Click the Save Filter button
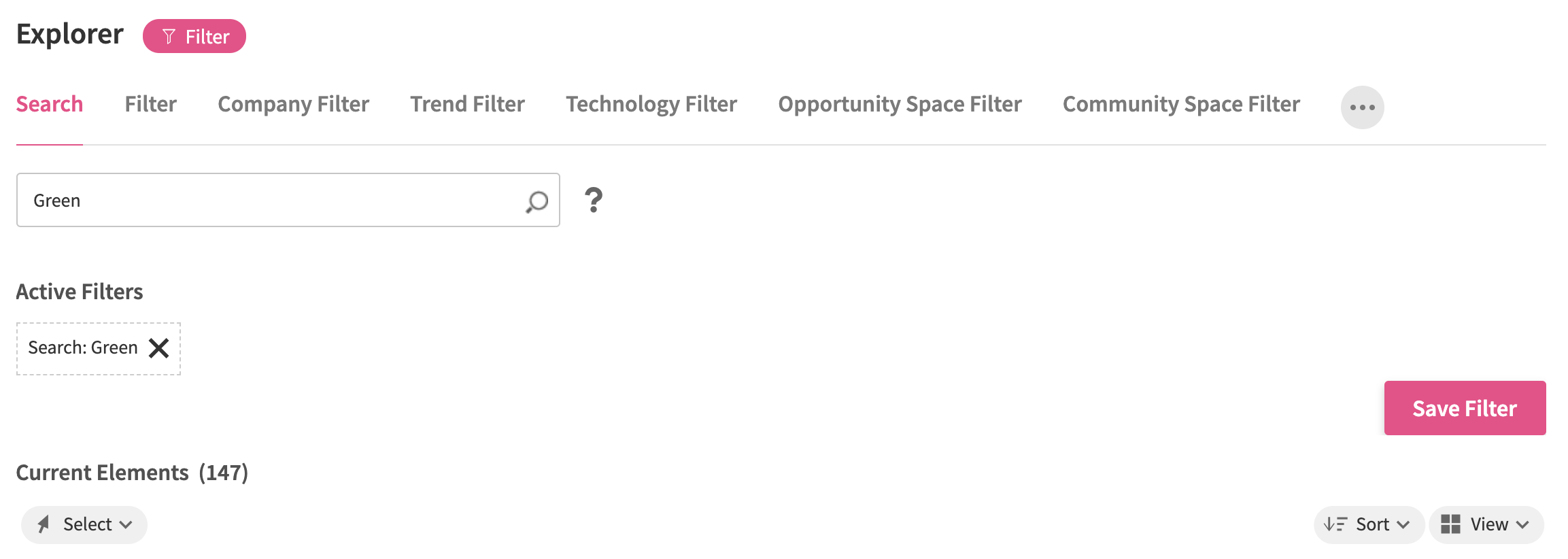This screenshot has height=559, width=1568. pyautogui.click(x=1465, y=407)
